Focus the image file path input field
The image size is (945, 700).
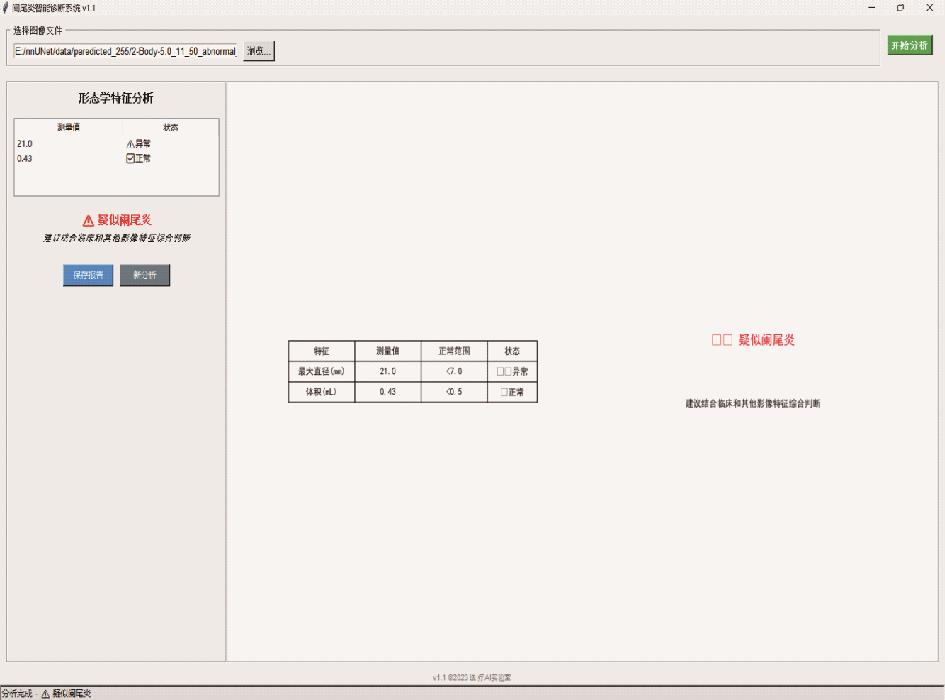[x=125, y=50]
